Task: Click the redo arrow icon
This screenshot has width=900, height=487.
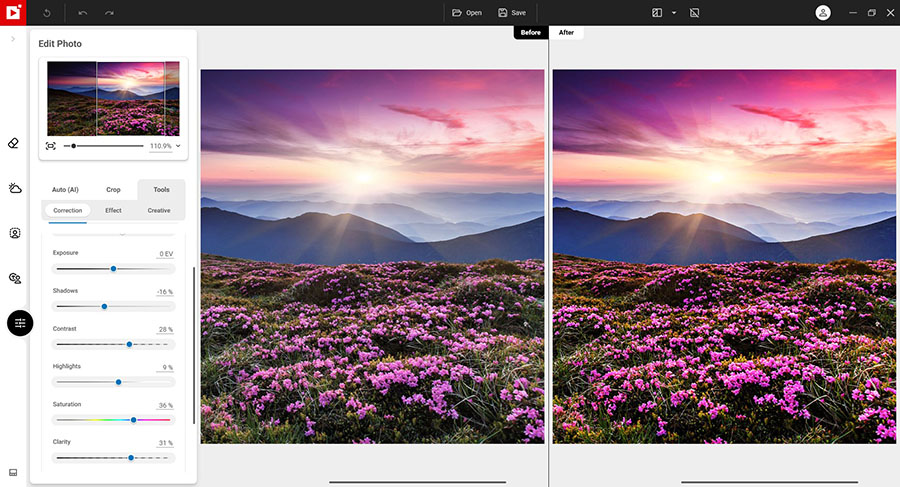Action: (109, 13)
